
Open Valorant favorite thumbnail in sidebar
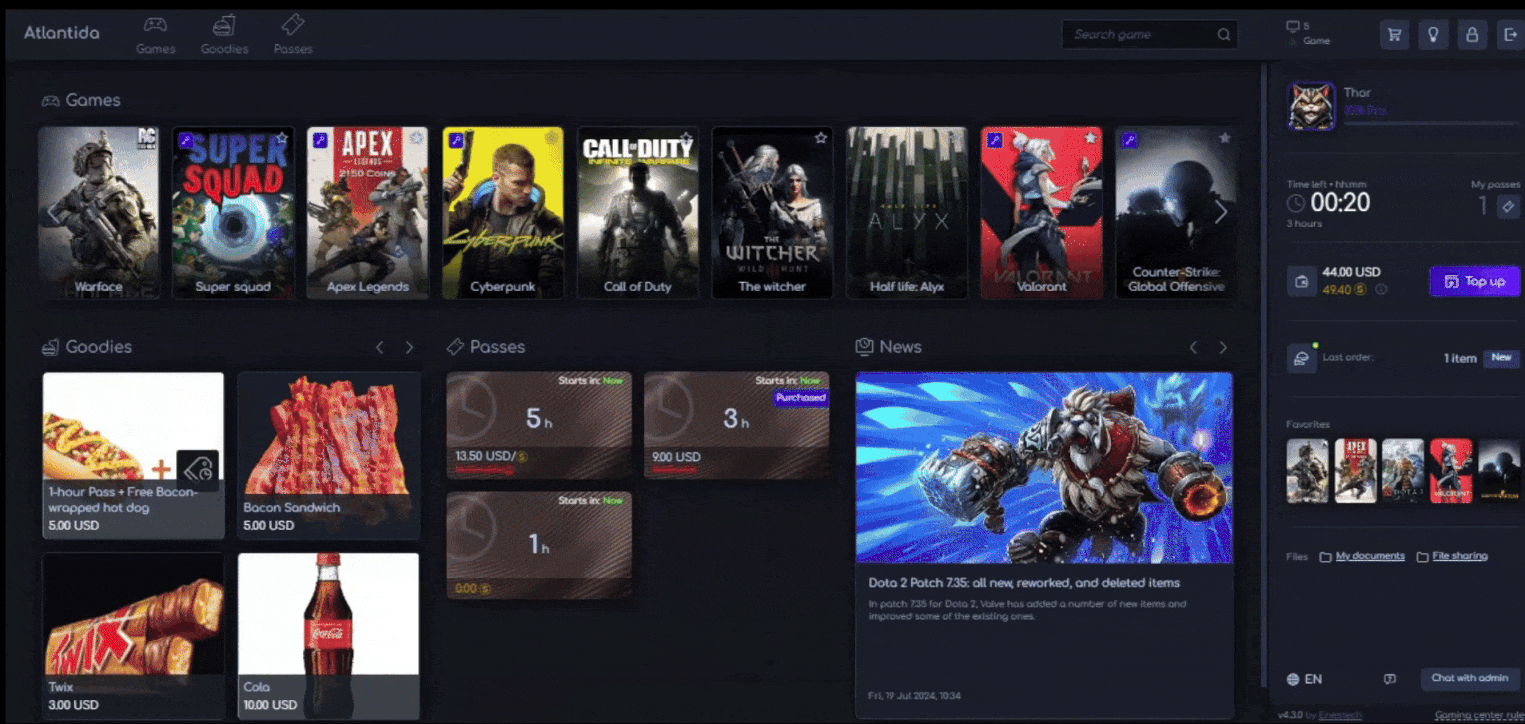(x=1451, y=470)
